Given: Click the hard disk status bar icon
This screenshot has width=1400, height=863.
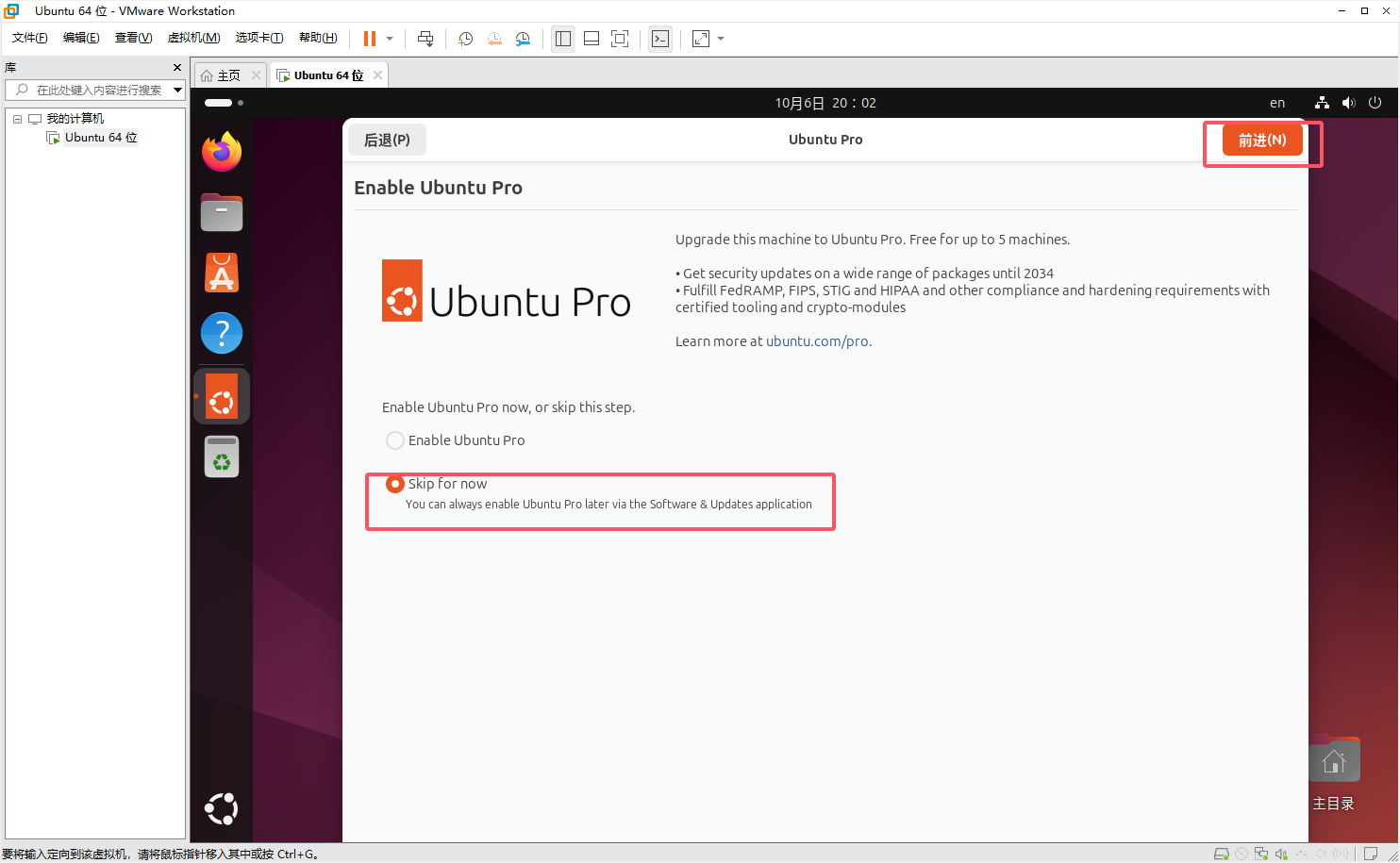Looking at the screenshot, I should (1221, 854).
